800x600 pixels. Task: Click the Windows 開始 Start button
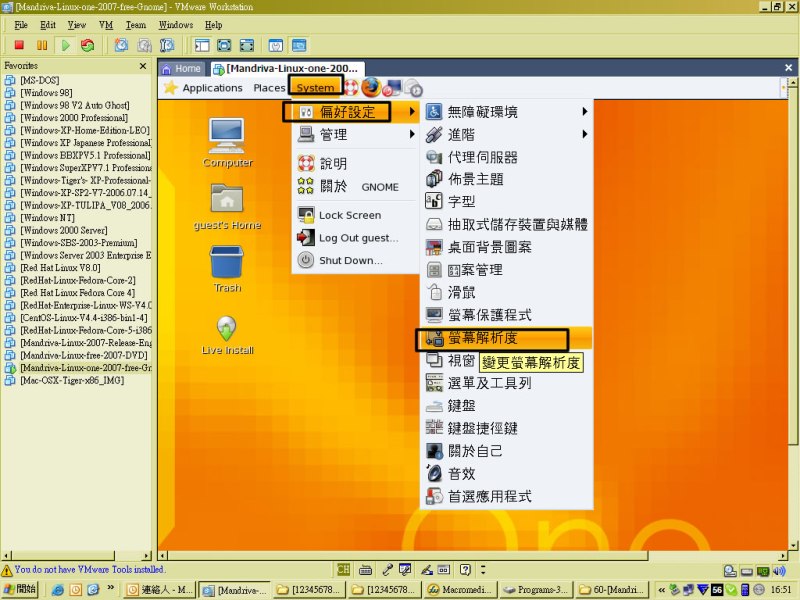pos(20,589)
